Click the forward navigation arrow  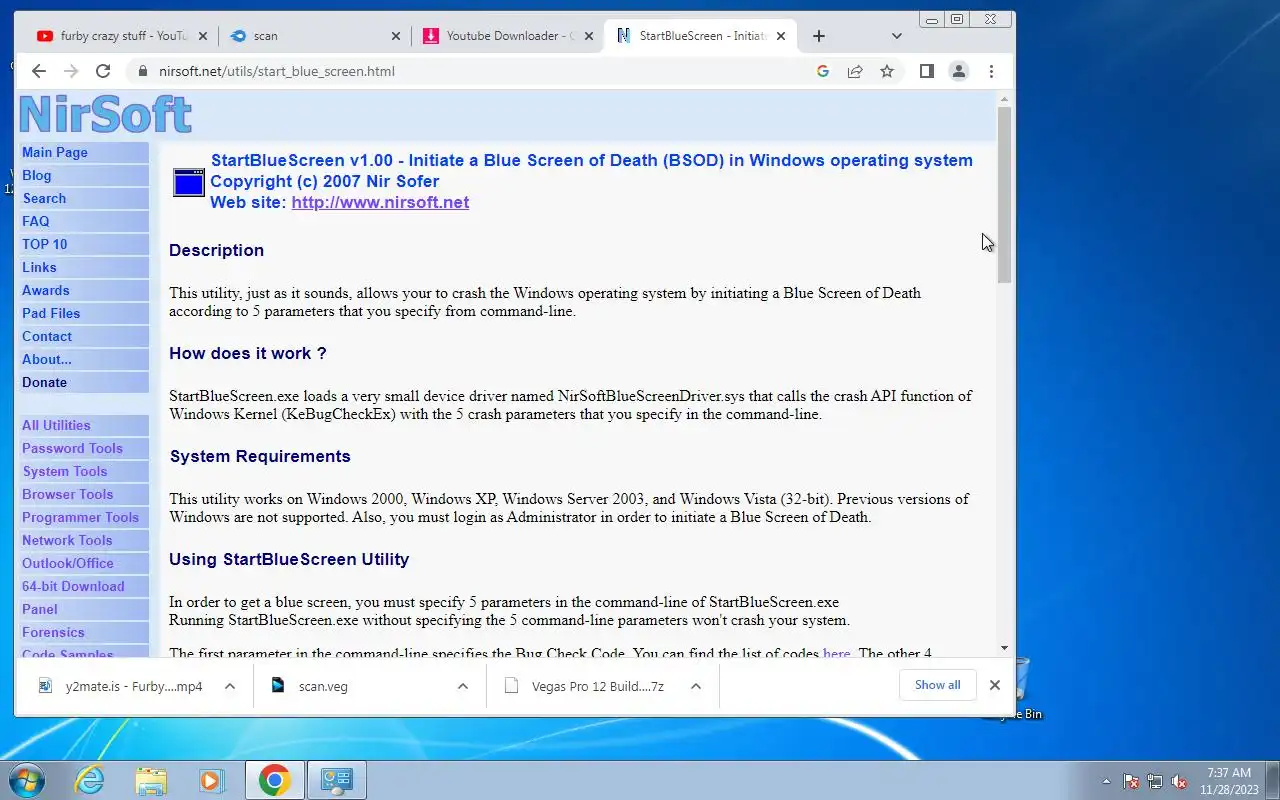[71, 71]
